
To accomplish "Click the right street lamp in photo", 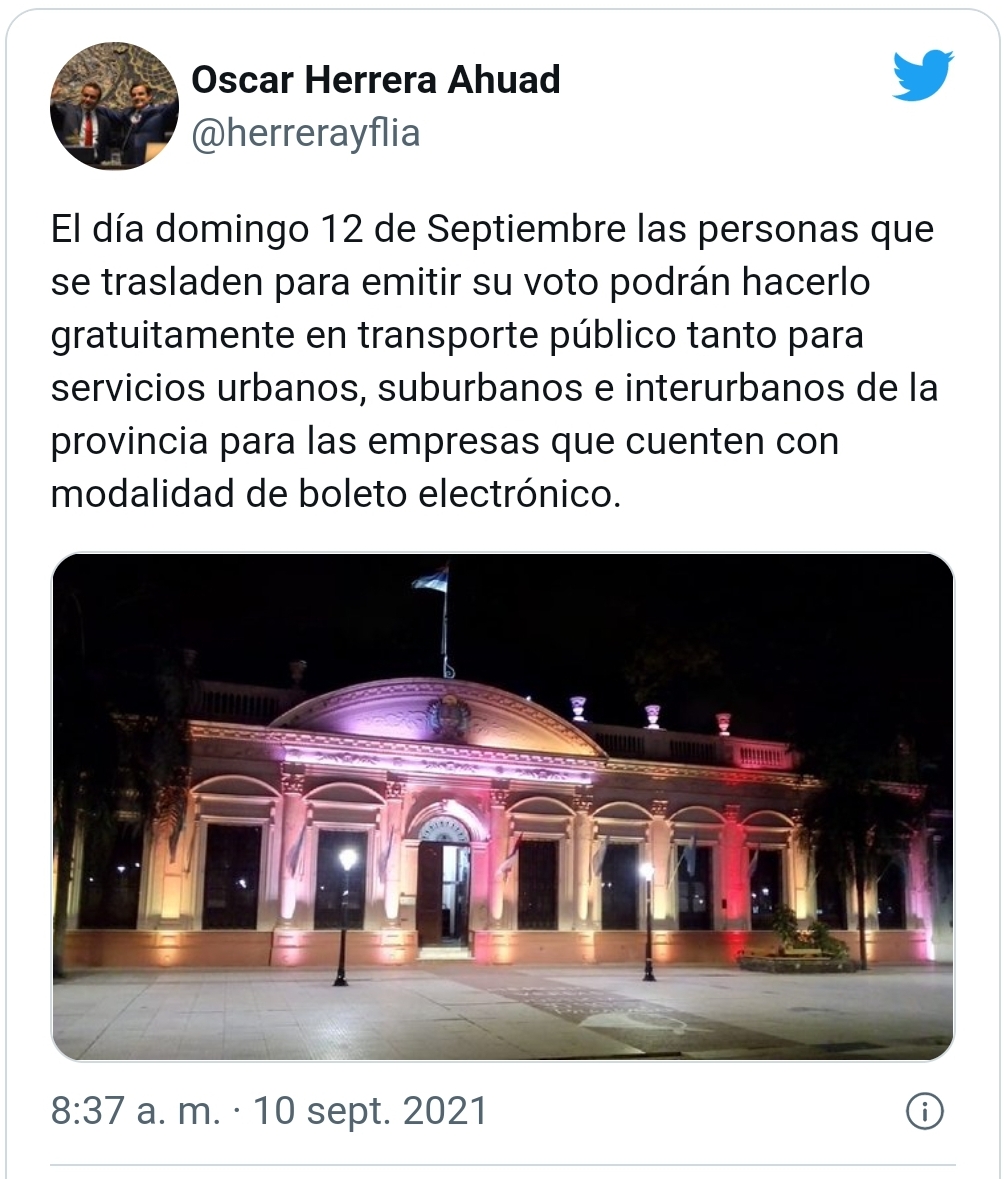I will [648, 921].
